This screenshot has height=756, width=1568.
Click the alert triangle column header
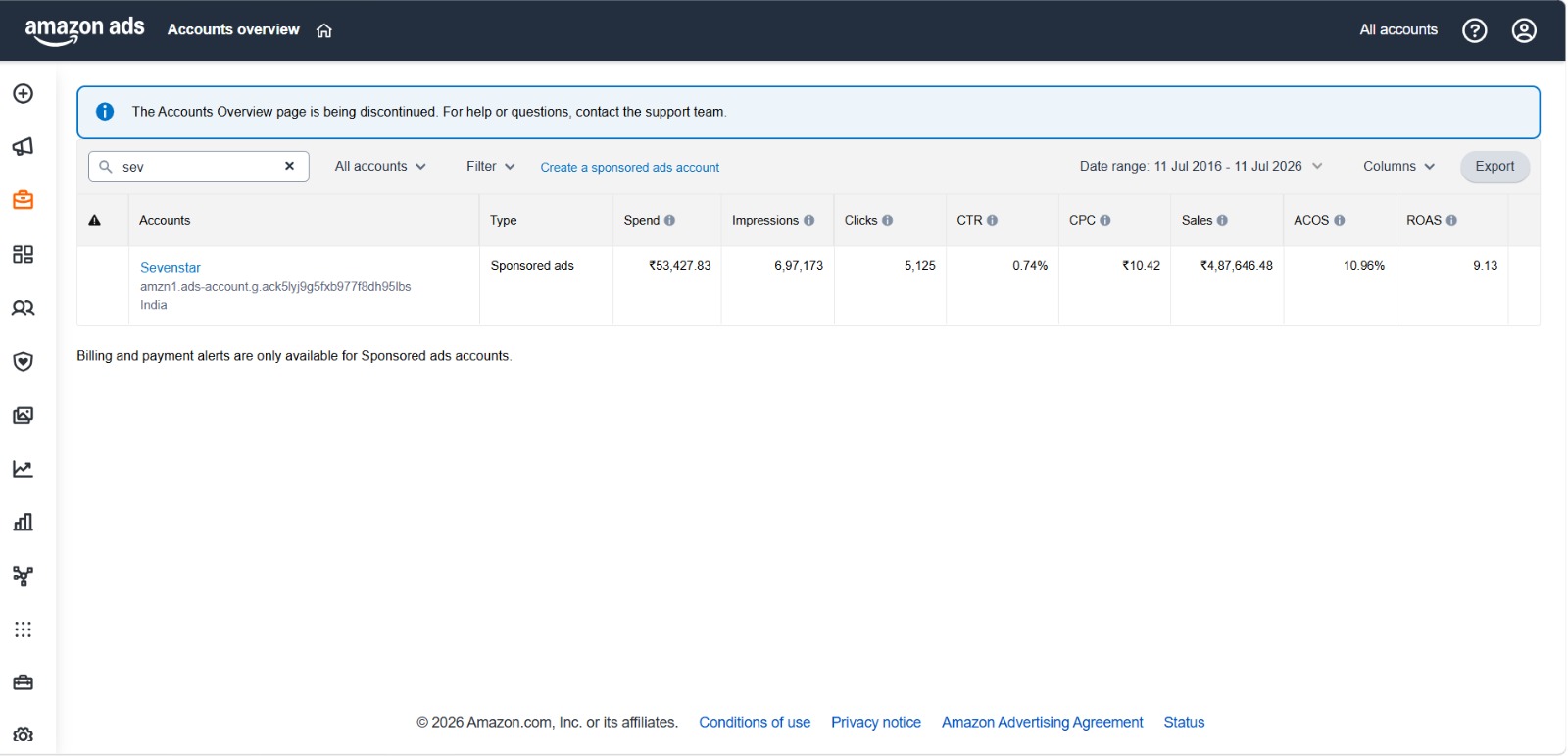(x=95, y=221)
